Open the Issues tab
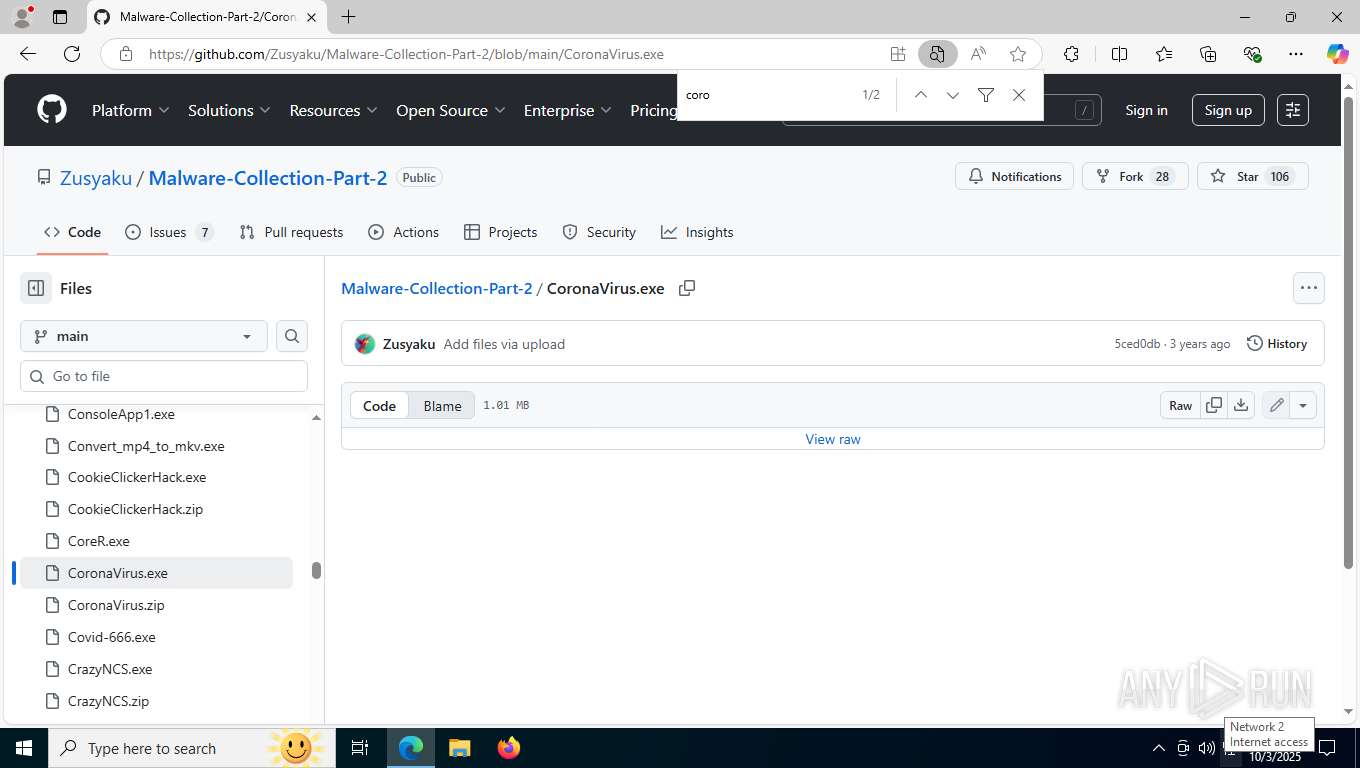 point(168,232)
